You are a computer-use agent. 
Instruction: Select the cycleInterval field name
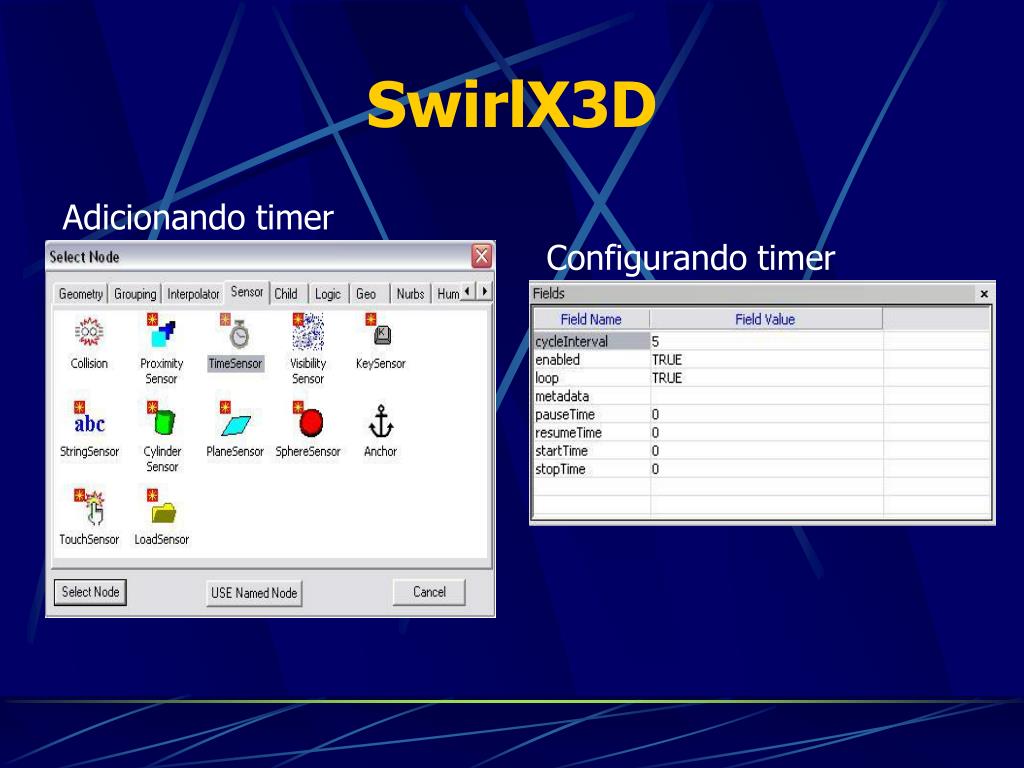point(591,342)
